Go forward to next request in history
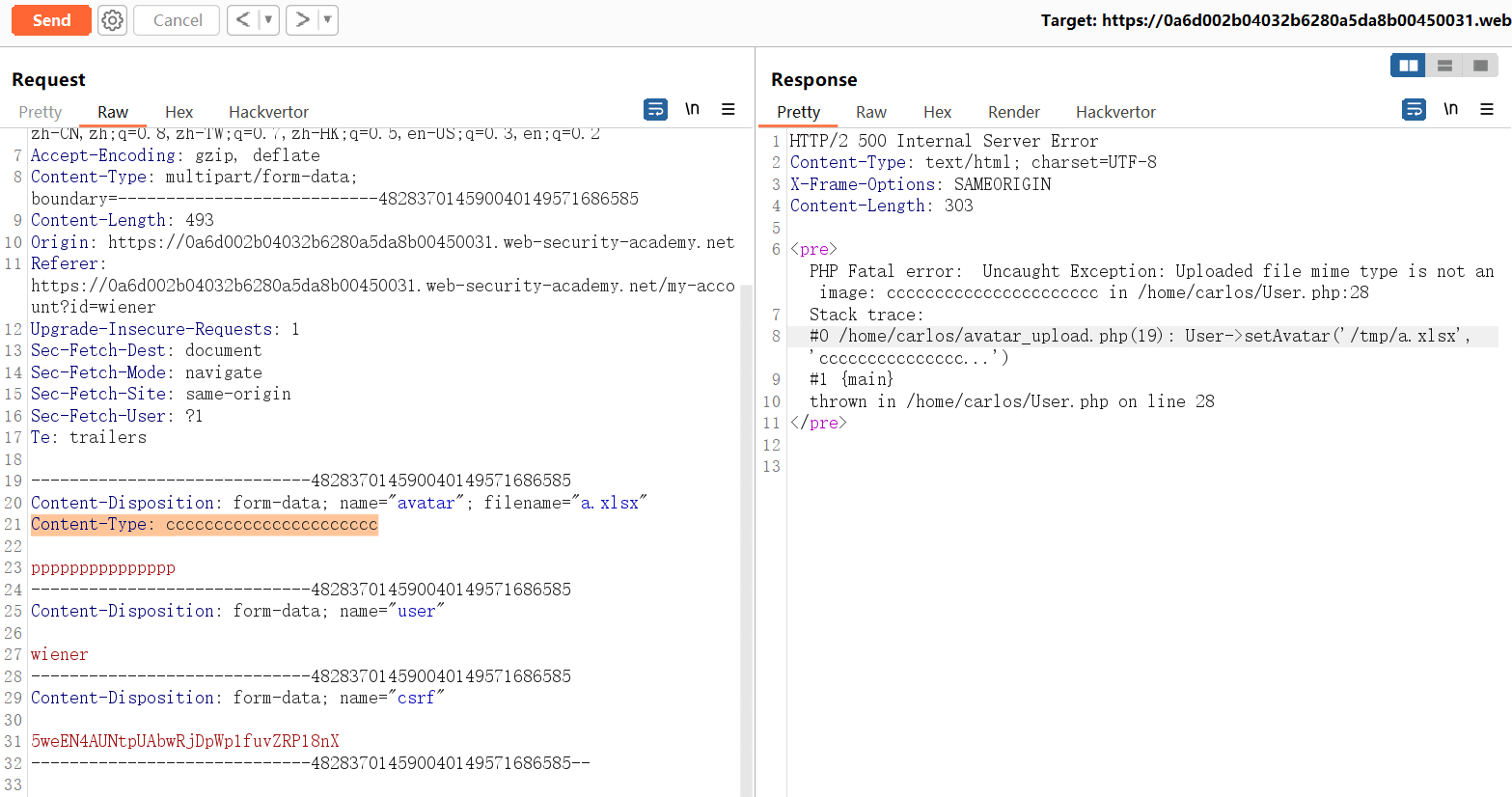Image resolution: width=1512 pixels, height=797 pixels. [302, 20]
